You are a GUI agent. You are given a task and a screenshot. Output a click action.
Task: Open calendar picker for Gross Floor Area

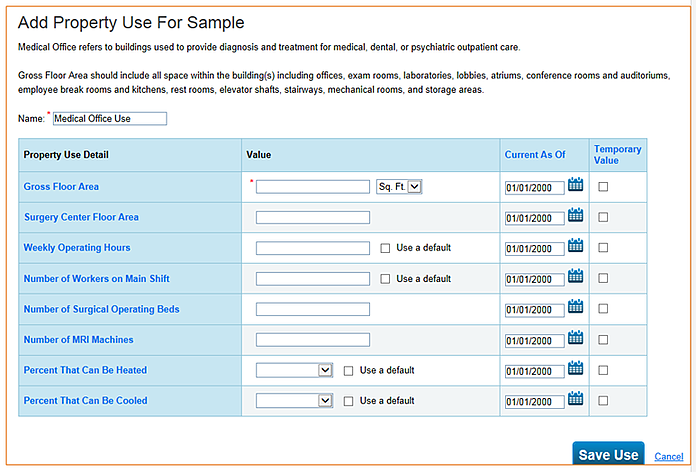pyautogui.click(x=576, y=185)
